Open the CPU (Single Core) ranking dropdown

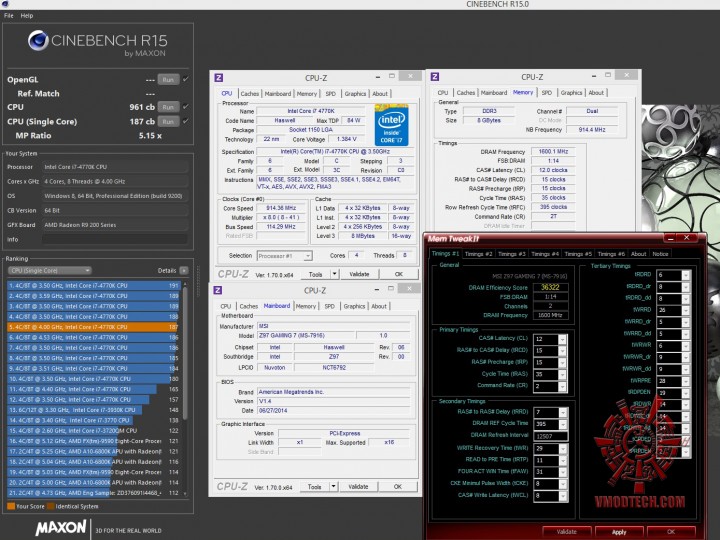(50, 270)
